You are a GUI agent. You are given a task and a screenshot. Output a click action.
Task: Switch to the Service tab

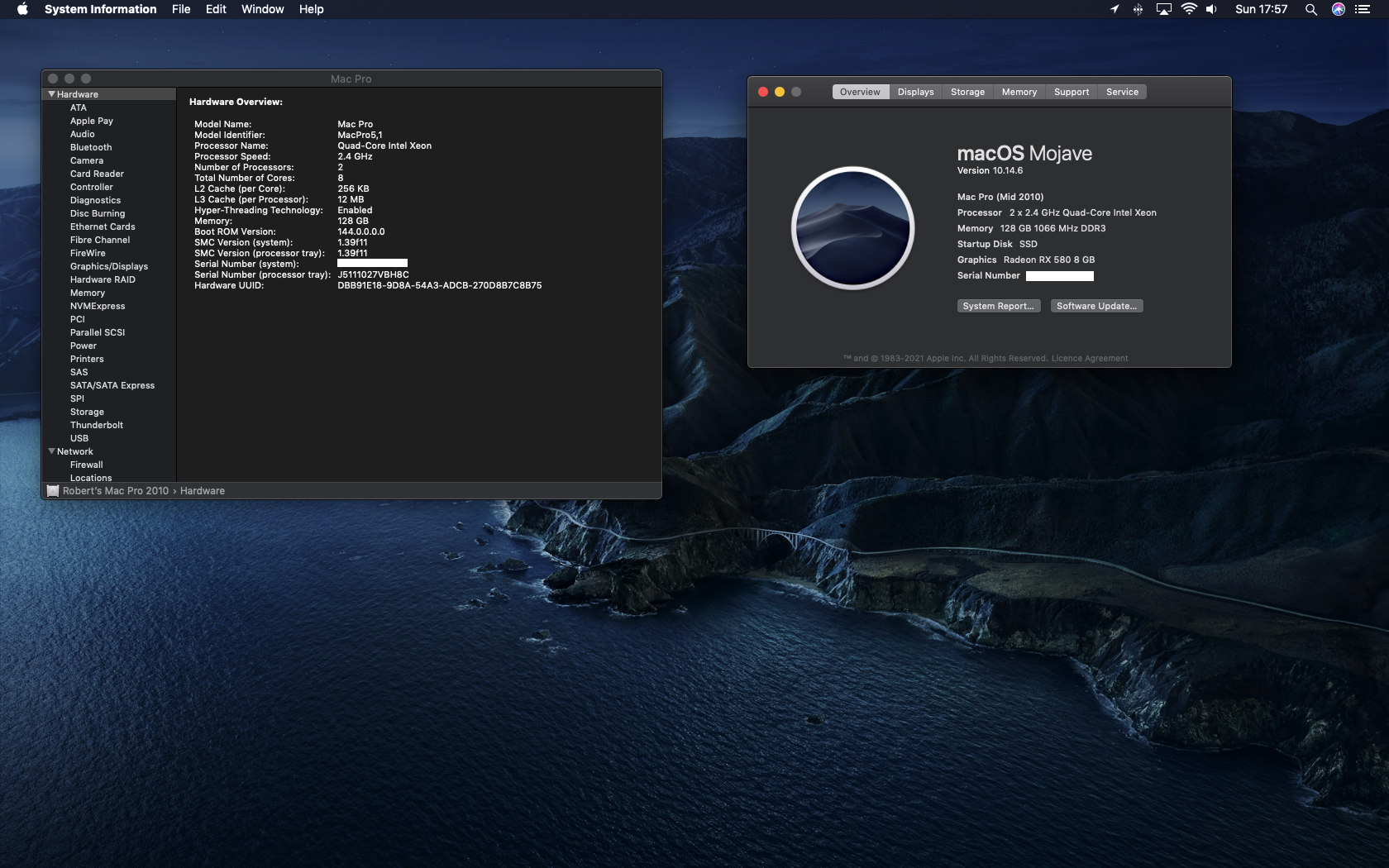tap(1123, 92)
